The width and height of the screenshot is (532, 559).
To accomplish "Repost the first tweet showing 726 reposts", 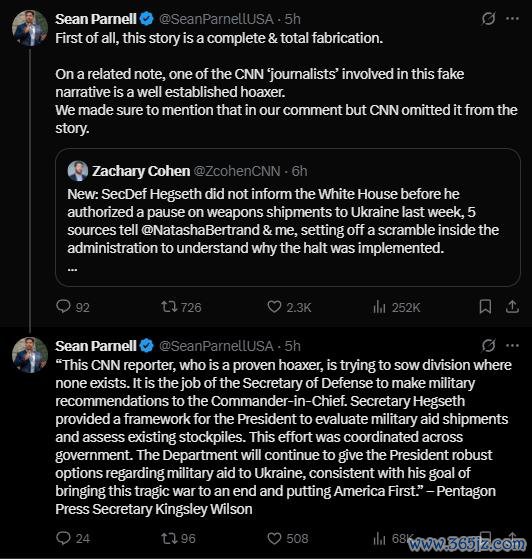I will click(169, 307).
